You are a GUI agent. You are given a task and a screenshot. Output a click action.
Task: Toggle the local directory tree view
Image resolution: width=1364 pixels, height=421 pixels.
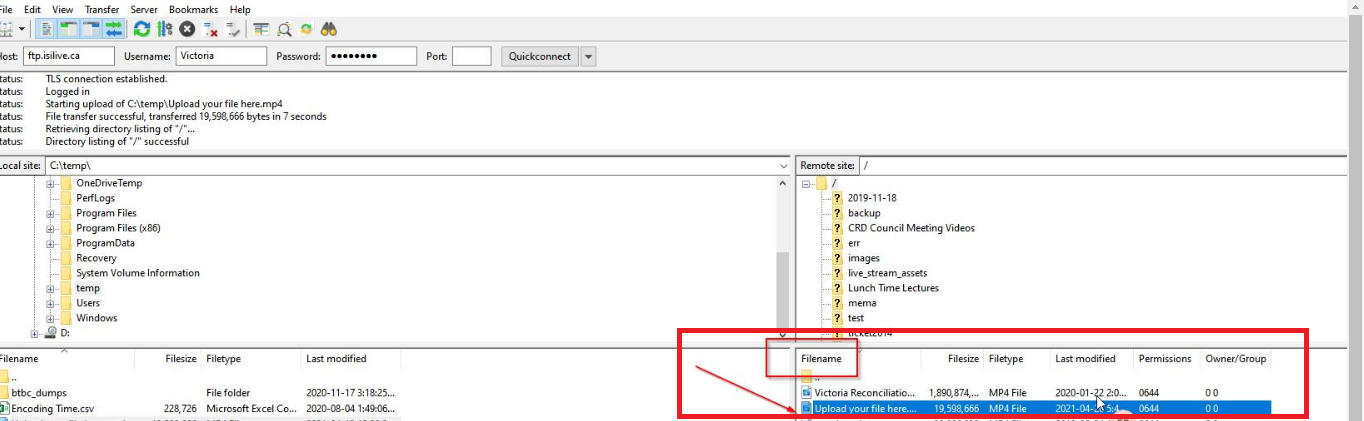[69, 29]
